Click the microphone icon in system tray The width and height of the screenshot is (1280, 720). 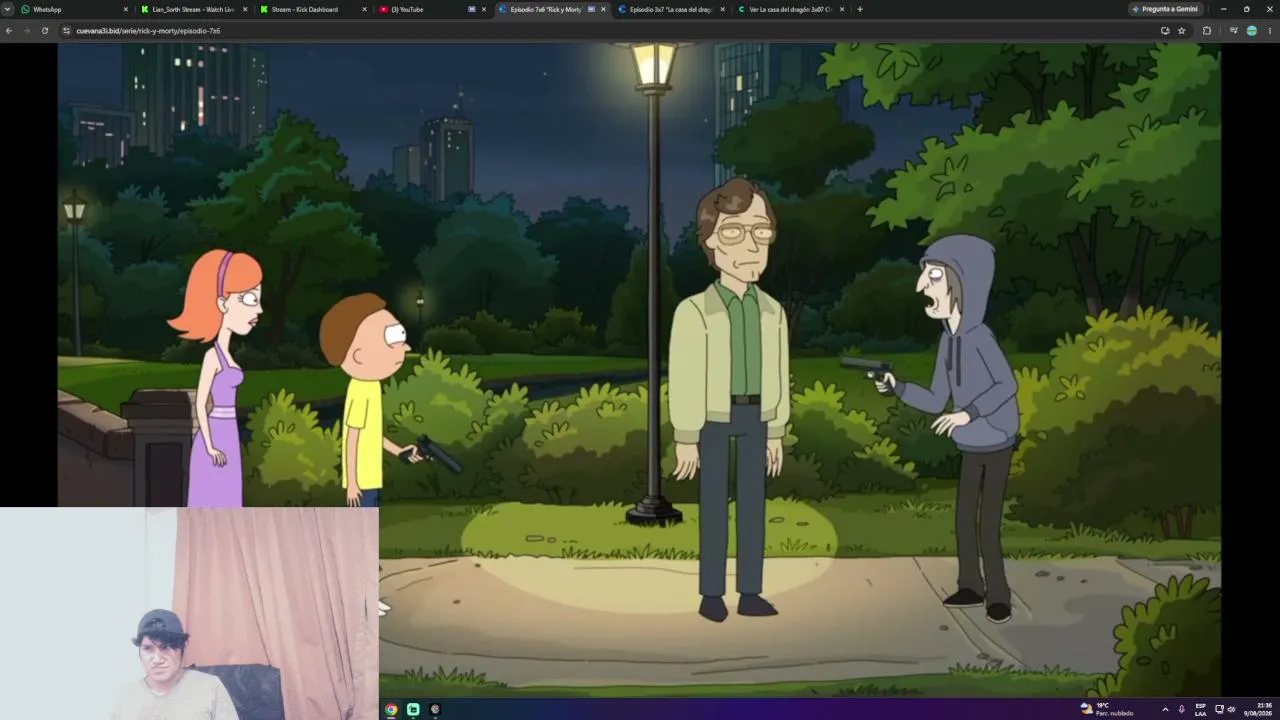(1182, 709)
